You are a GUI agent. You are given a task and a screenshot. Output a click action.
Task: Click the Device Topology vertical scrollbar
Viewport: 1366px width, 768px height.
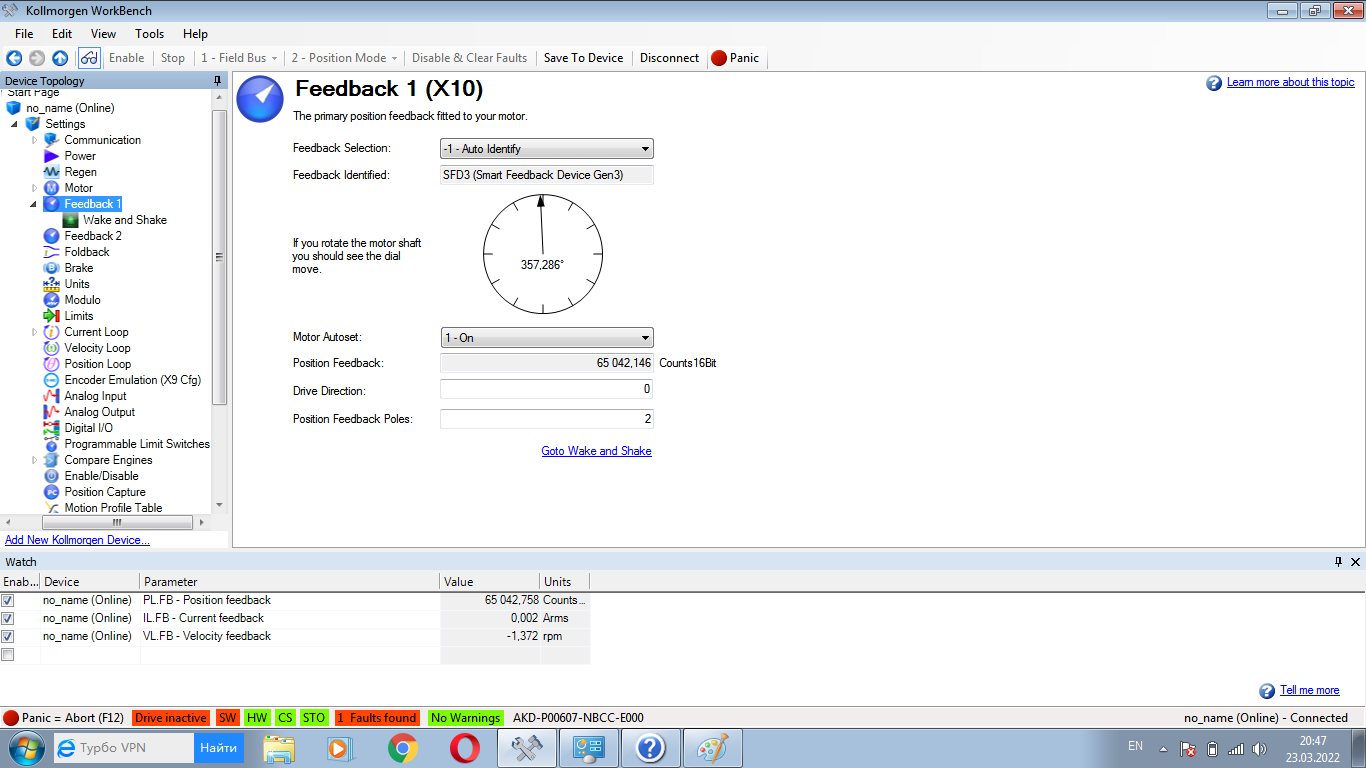tap(220, 256)
